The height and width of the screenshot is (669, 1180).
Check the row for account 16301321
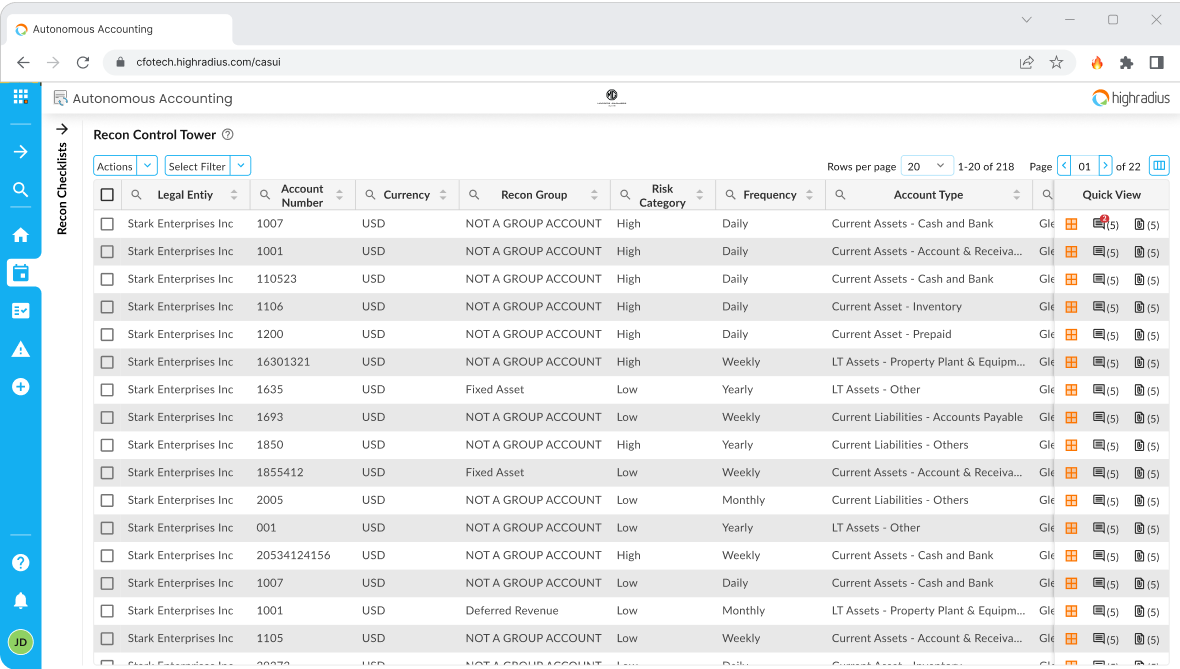[107, 362]
